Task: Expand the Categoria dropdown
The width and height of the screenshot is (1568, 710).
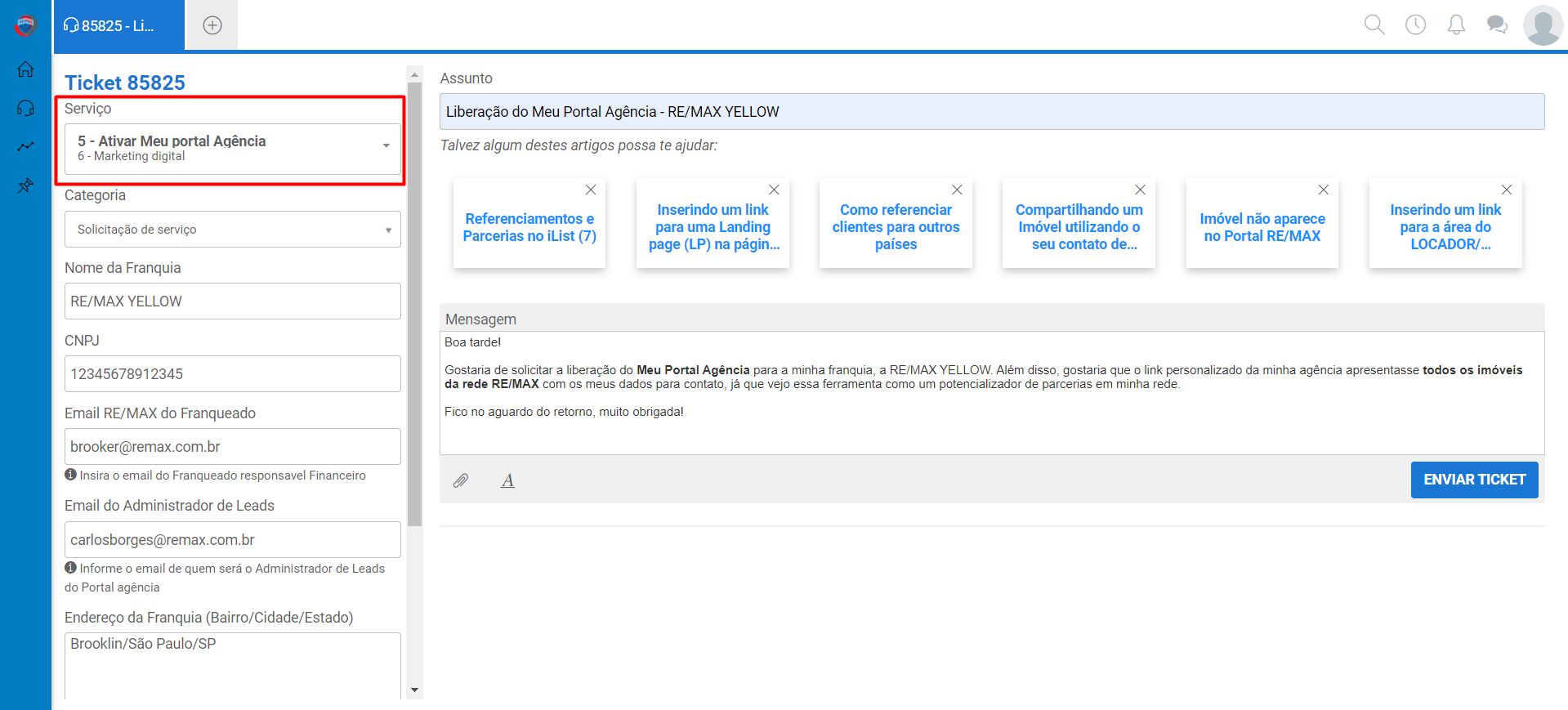Action: pos(233,230)
